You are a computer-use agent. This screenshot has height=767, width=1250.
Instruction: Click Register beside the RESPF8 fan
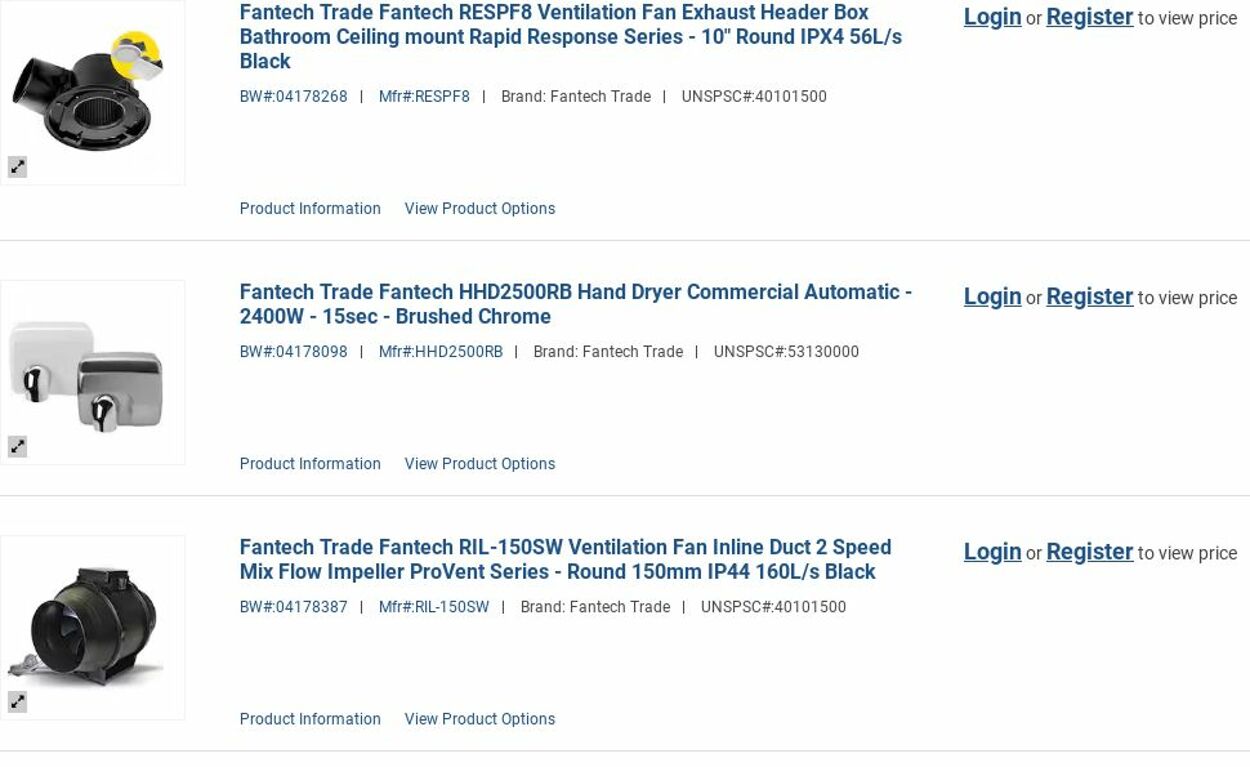coord(1089,17)
